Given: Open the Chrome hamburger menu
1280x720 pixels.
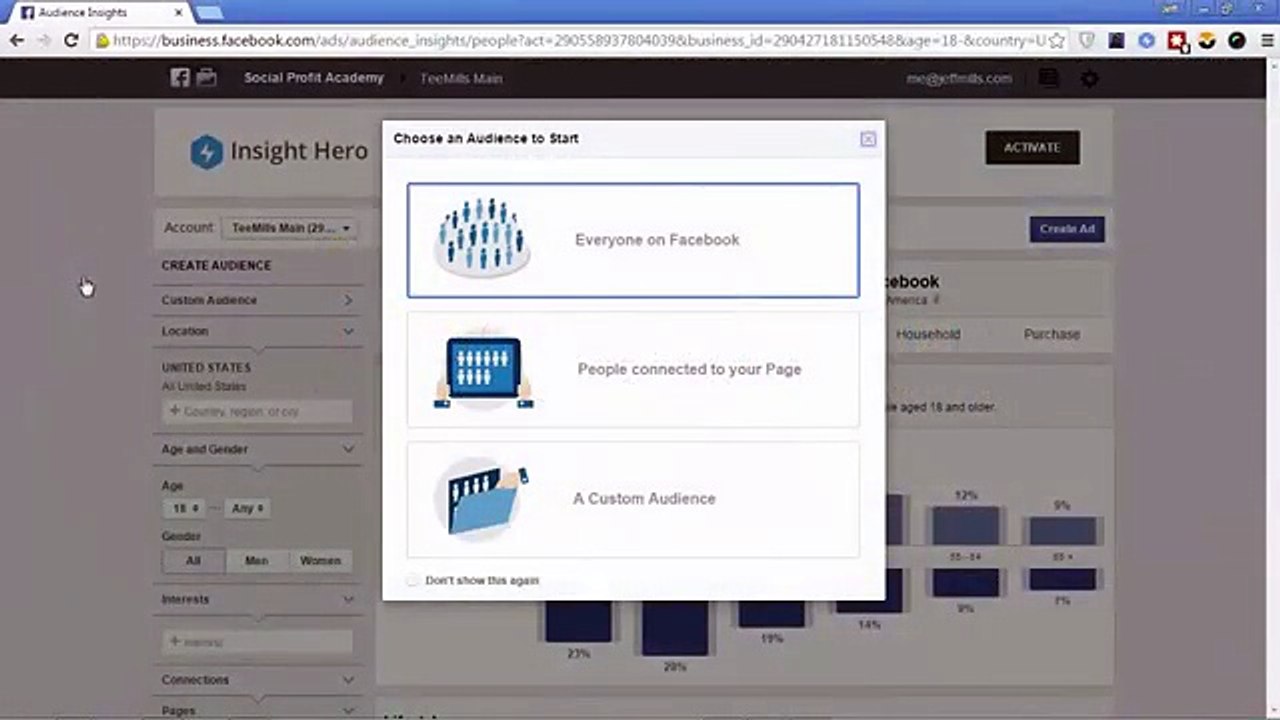Looking at the screenshot, I should tap(1267, 41).
